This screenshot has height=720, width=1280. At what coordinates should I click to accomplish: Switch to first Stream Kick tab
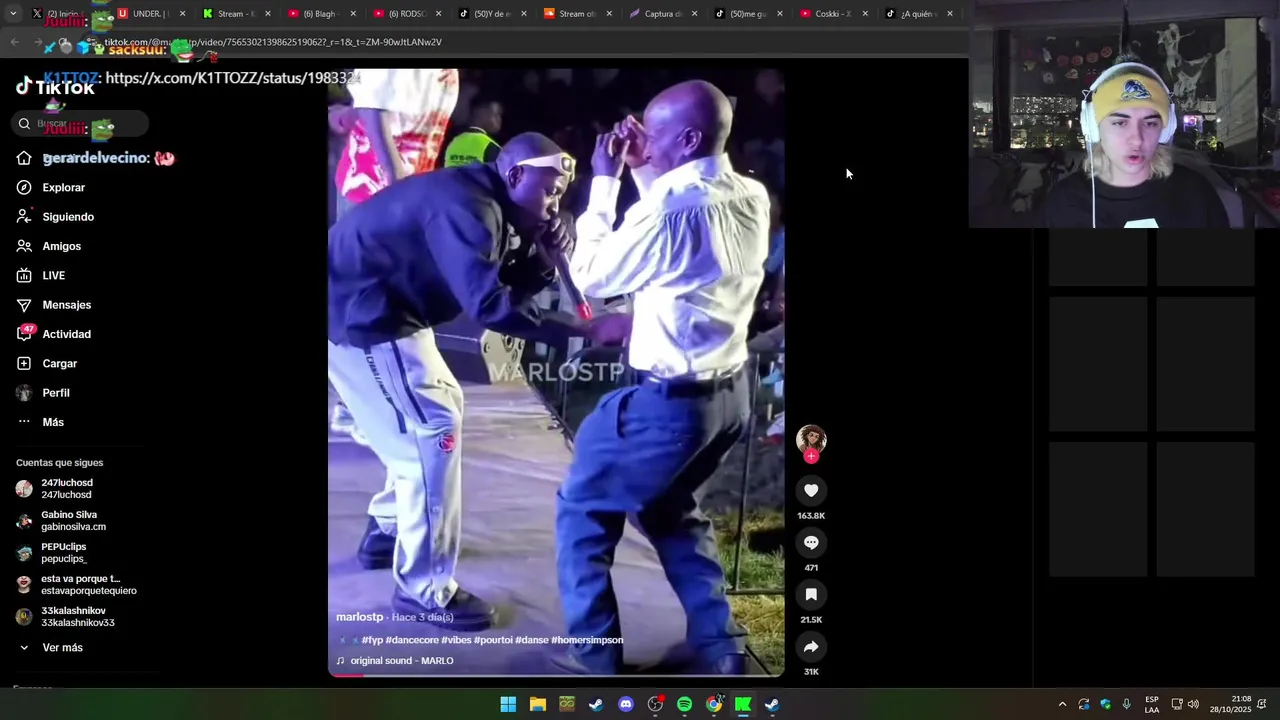(235, 14)
